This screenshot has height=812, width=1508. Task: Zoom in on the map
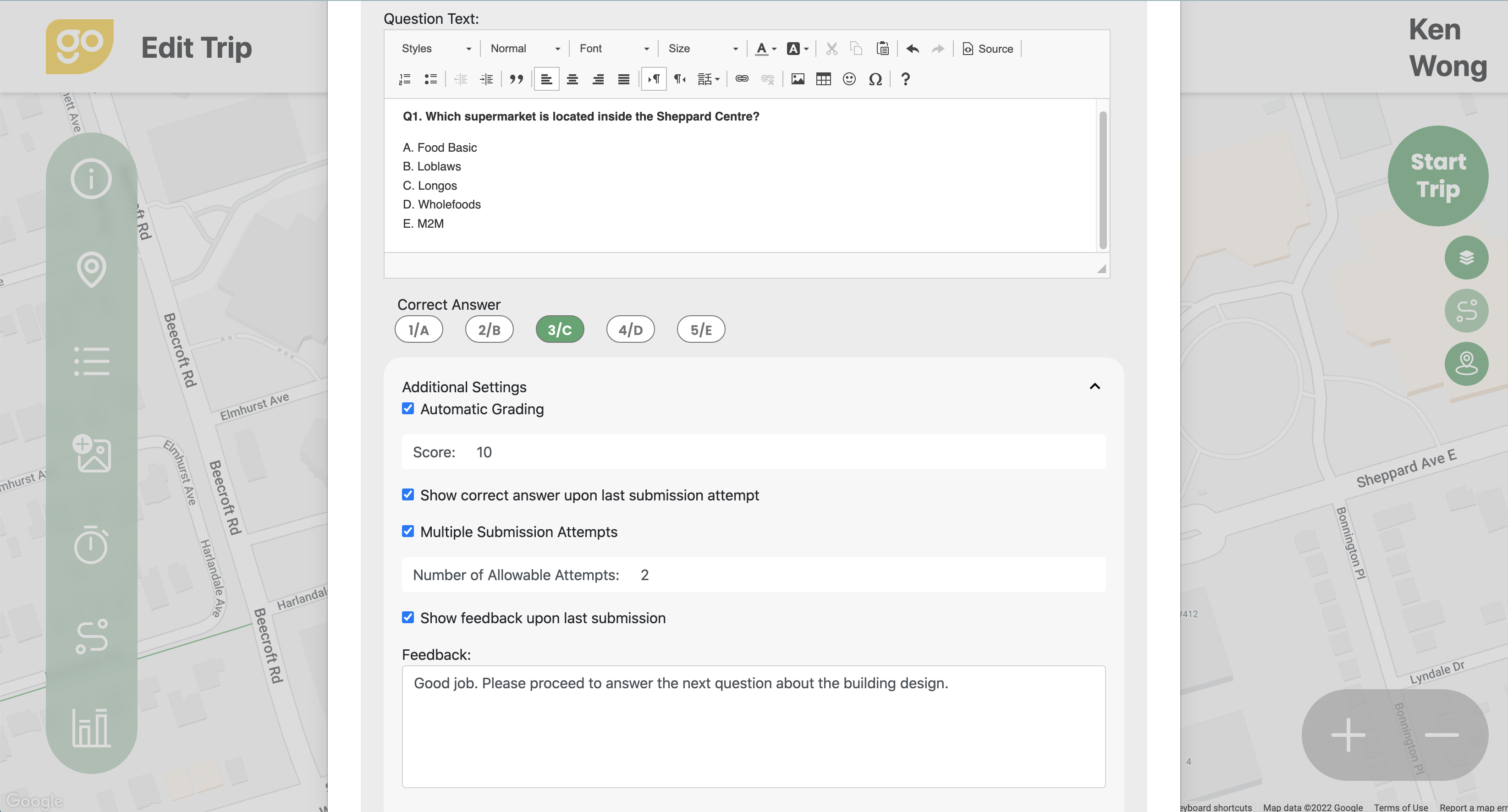click(x=1348, y=735)
